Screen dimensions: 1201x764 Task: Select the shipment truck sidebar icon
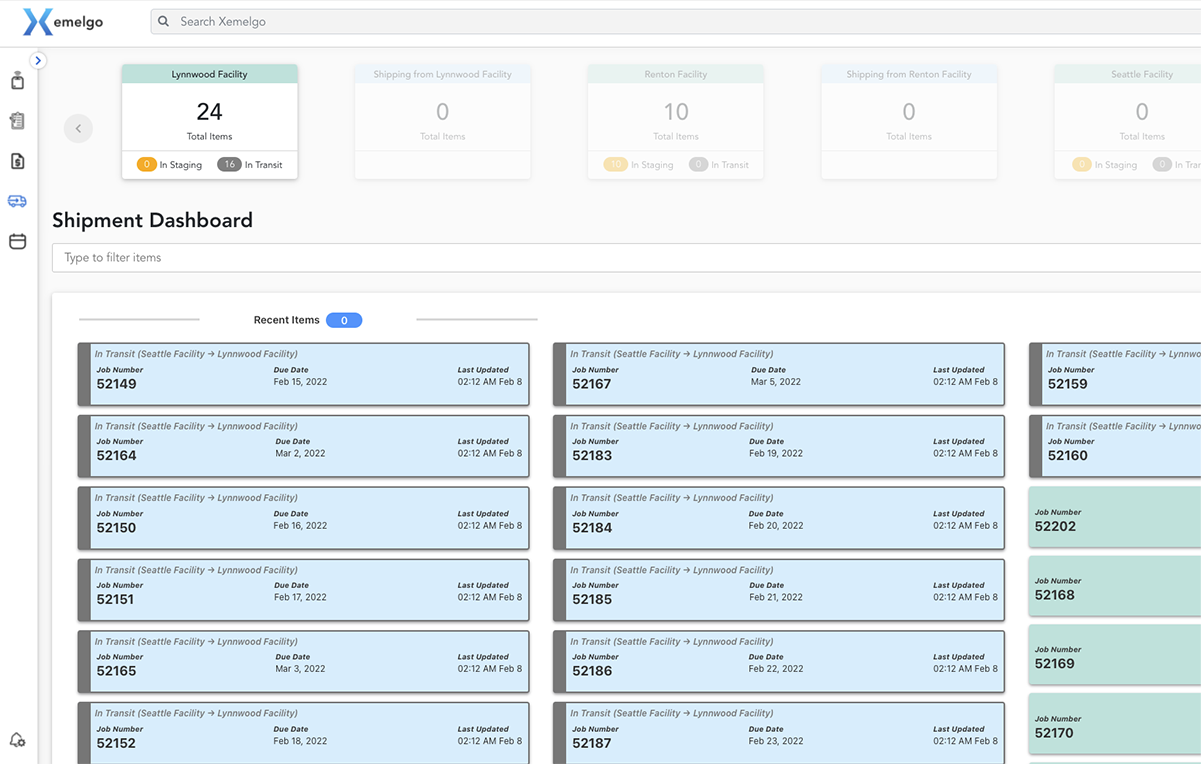click(17, 201)
